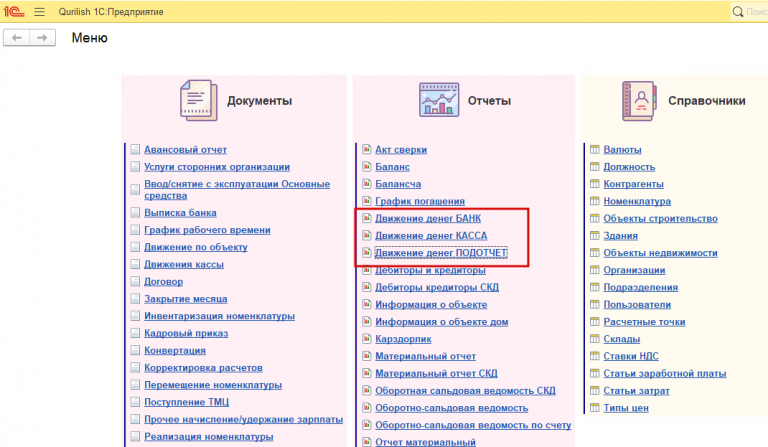This screenshot has width=768, height=447.
Task: Open Объекты строительство catalog
Action: 660,218
